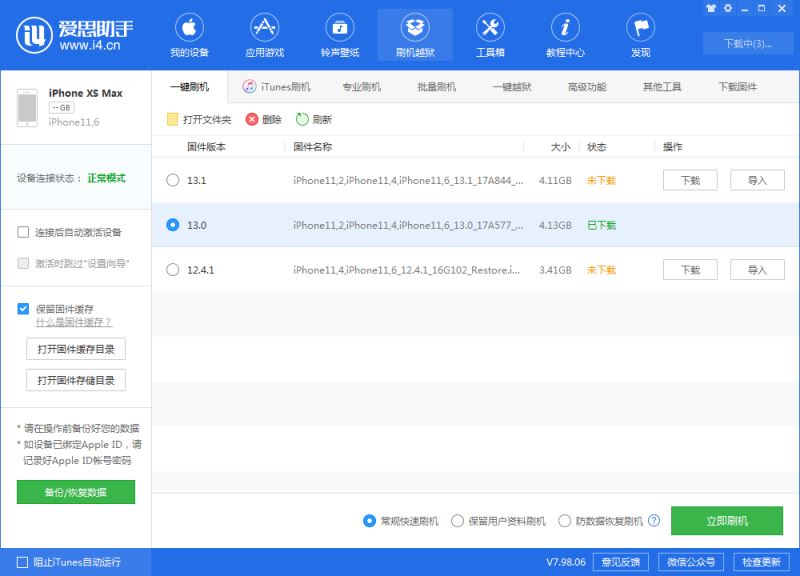The width and height of the screenshot is (800, 576).
Task: Click 打开固件存储目录 button
Action: point(76,380)
